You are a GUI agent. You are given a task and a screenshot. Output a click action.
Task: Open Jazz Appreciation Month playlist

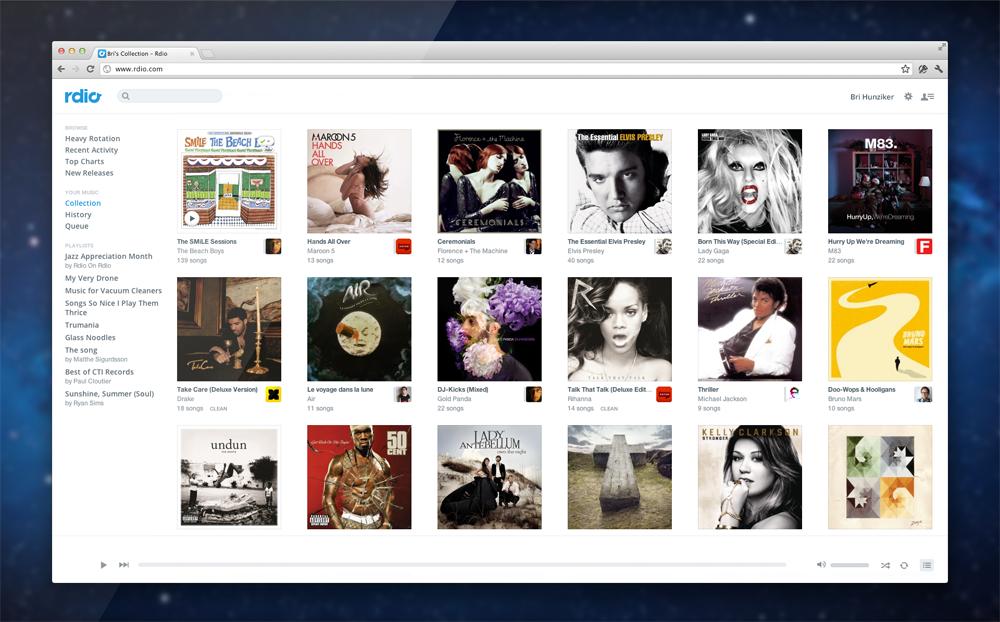point(108,256)
